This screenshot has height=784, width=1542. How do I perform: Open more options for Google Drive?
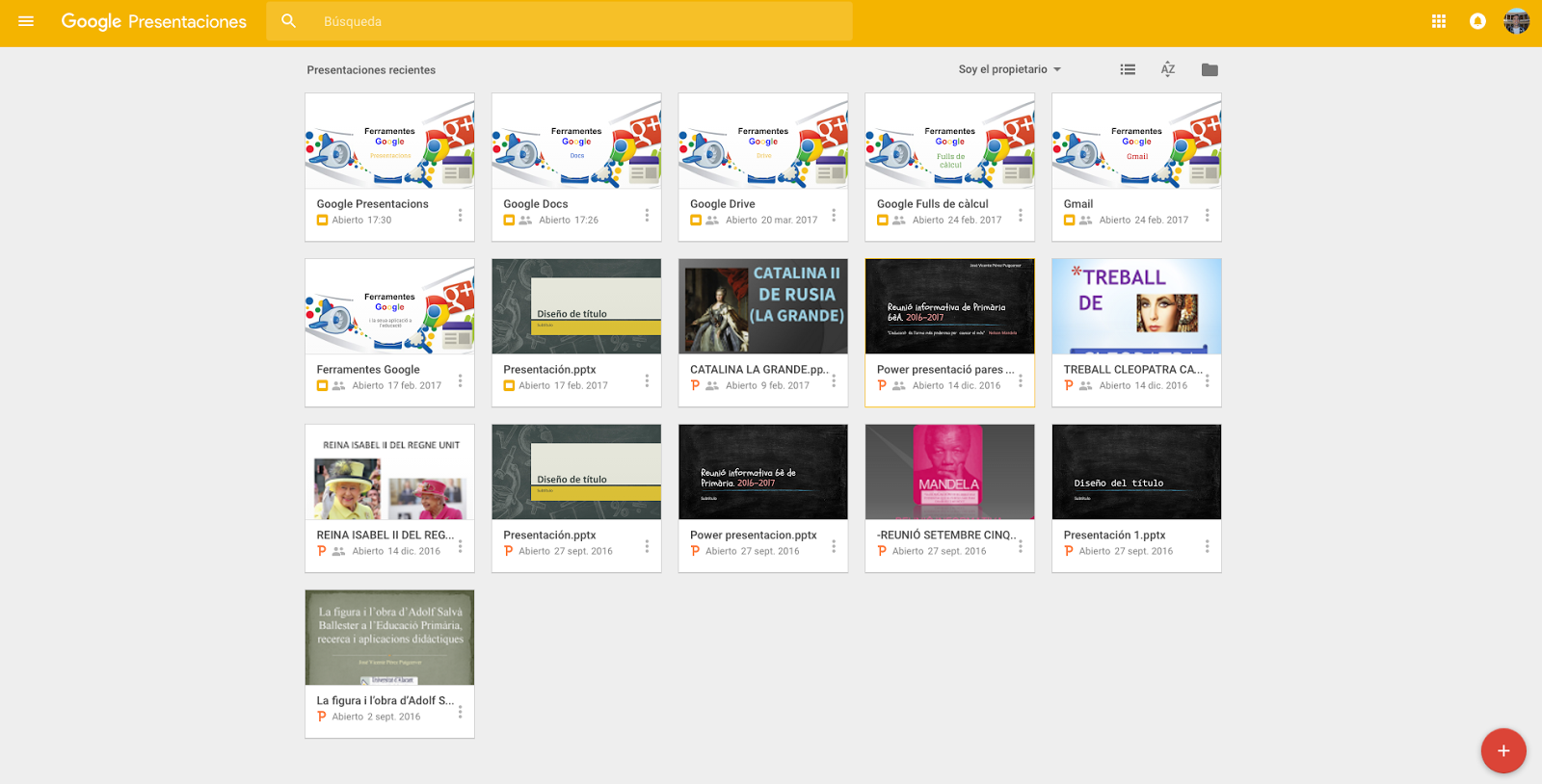point(834,216)
